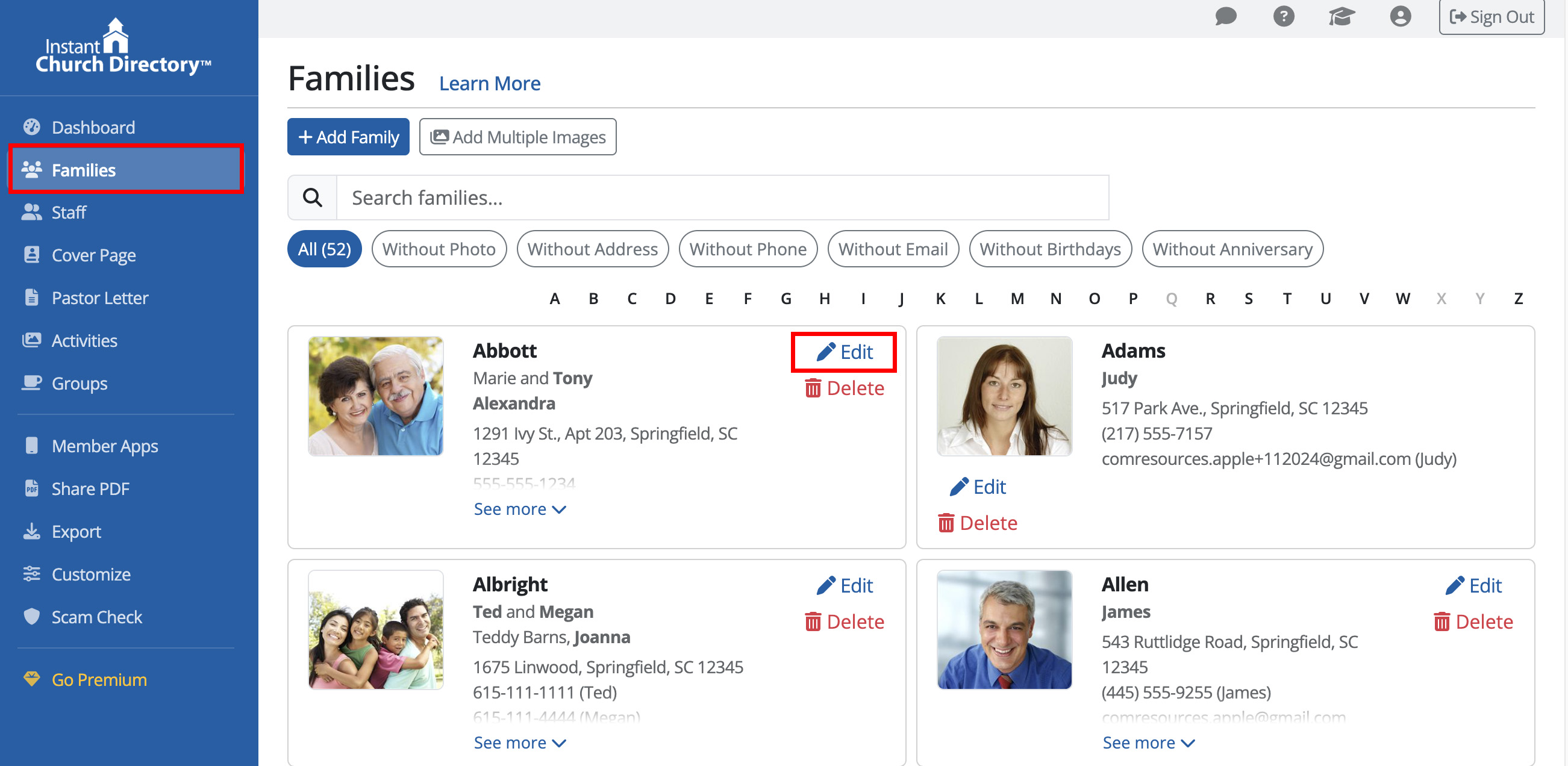This screenshot has height=766, width=1568.
Task: Expand See more on Albright card
Action: click(520, 743)
